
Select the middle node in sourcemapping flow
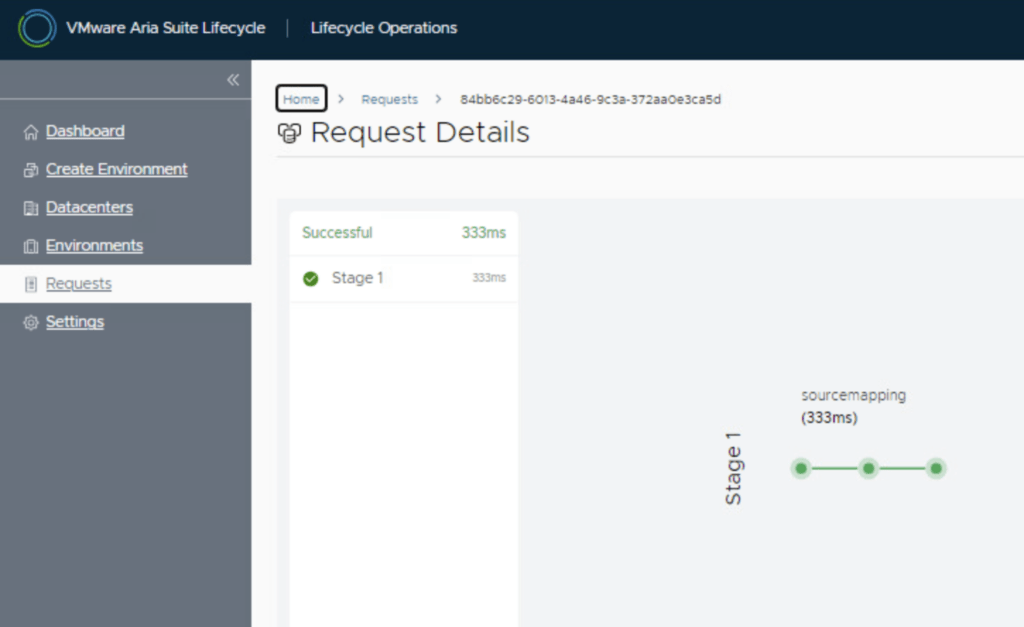pyautogui.click(x=869, y=468)
